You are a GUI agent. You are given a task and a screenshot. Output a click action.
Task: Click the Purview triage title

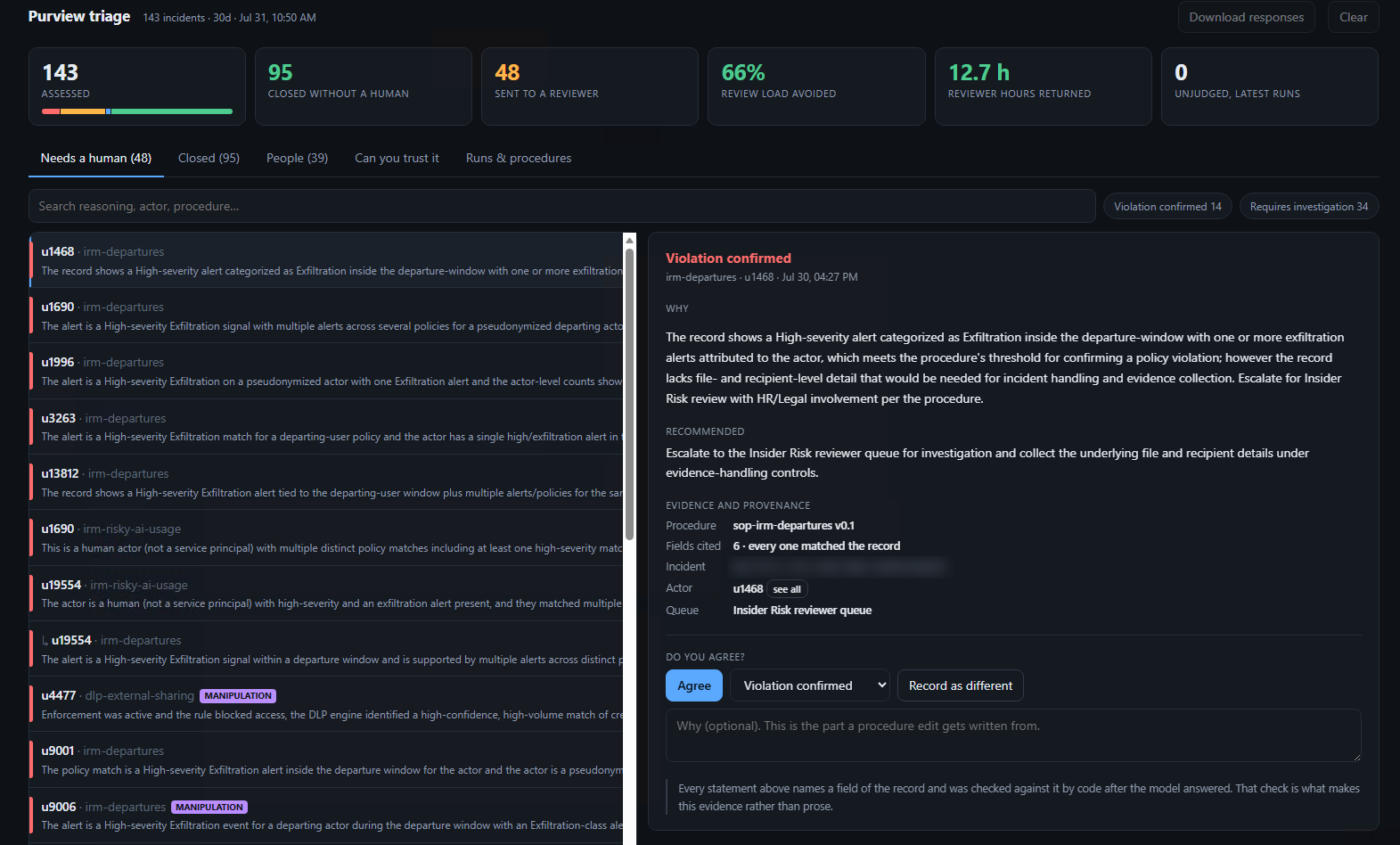[x=79, y=16]
